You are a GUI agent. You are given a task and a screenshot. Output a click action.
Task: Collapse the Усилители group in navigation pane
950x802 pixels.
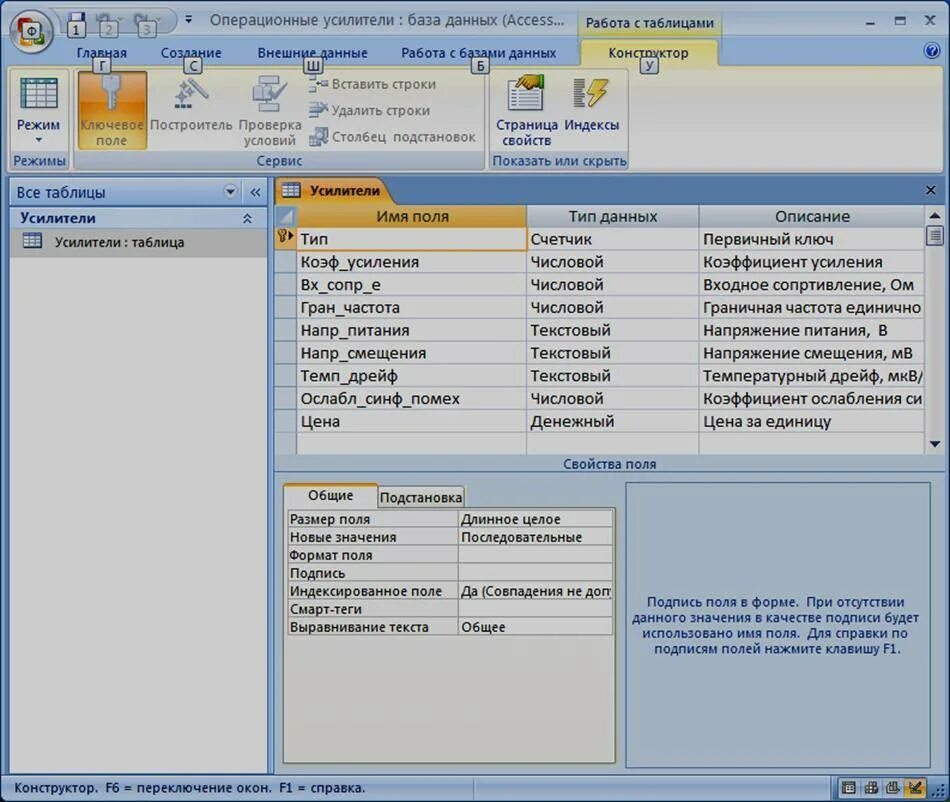coord(247,218)
